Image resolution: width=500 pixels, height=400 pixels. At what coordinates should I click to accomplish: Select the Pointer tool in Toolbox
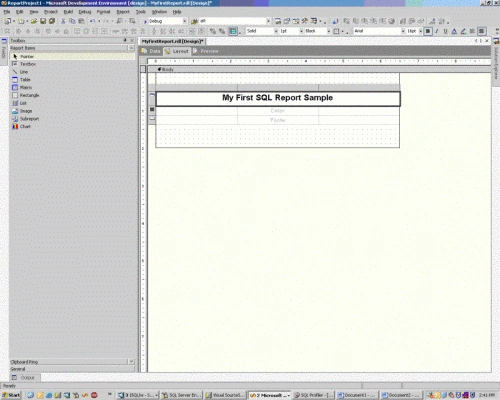(x=72, y=56)
